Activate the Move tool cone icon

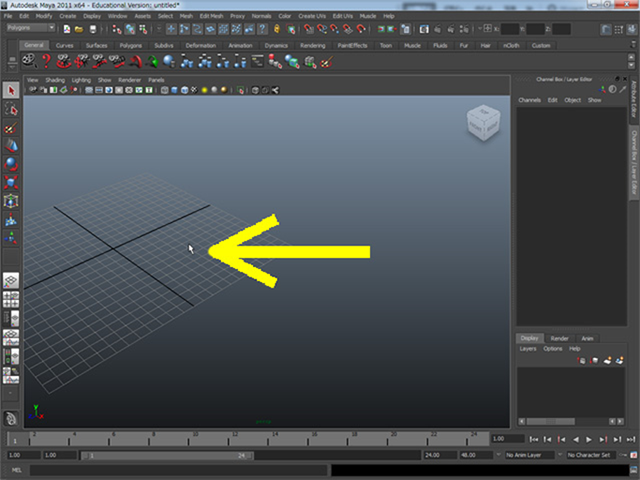tap(11, 146)
